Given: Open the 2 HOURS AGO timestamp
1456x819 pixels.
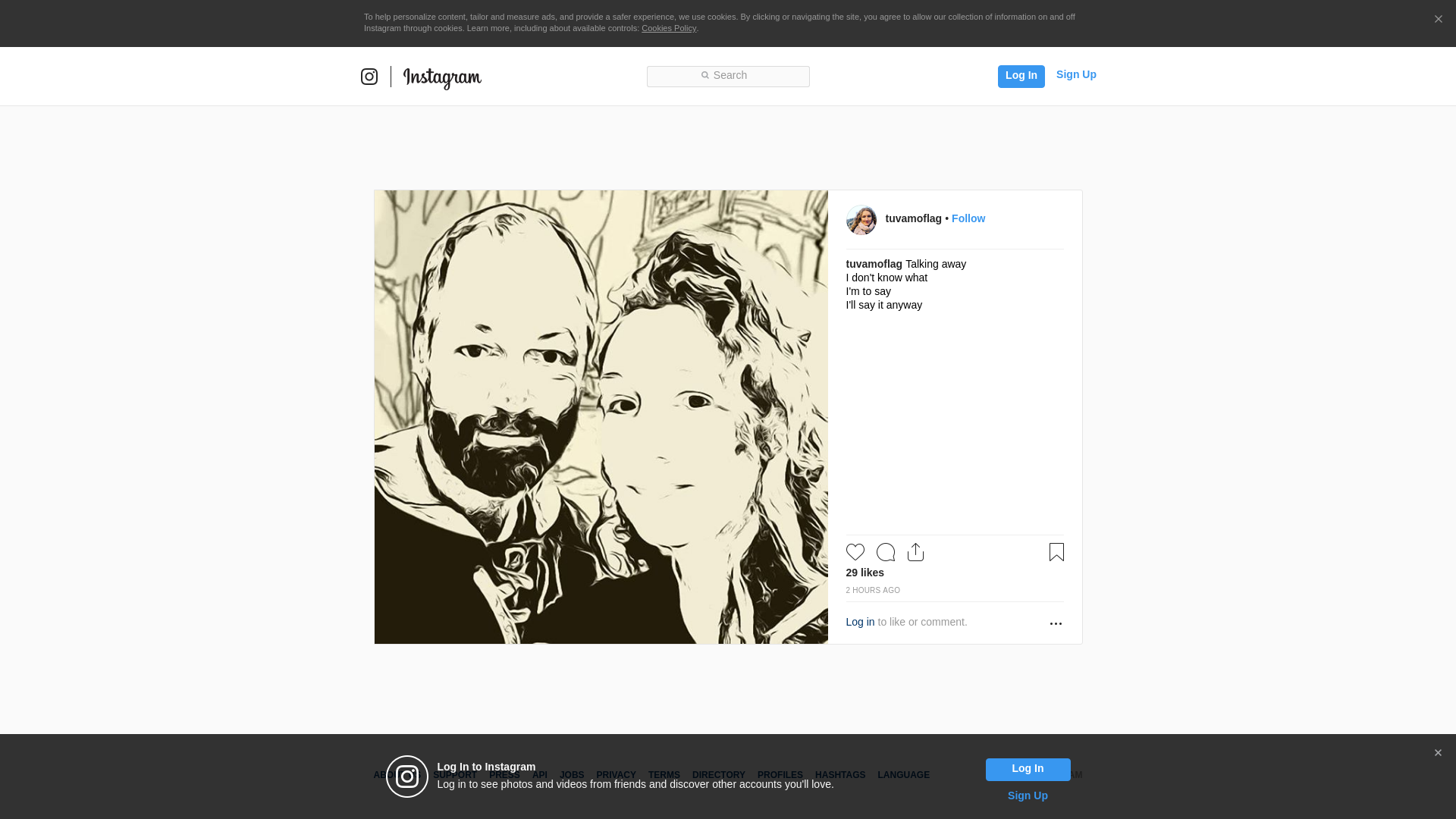Looking at the screenshot, I should 873,590.
